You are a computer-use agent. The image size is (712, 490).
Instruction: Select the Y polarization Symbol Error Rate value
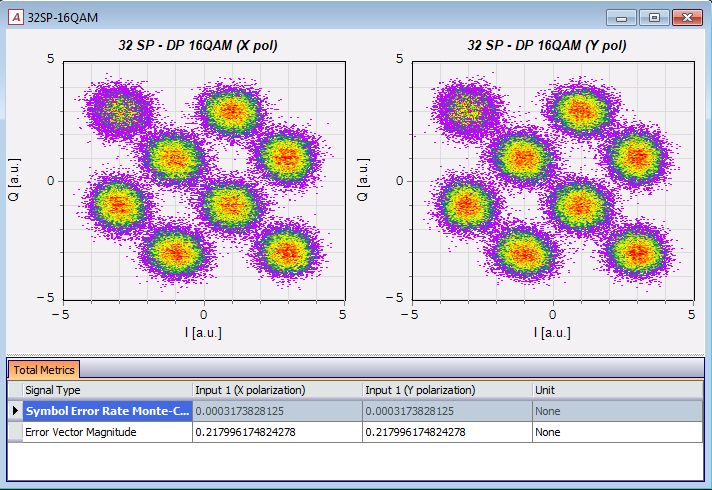[x=446, y=411]
